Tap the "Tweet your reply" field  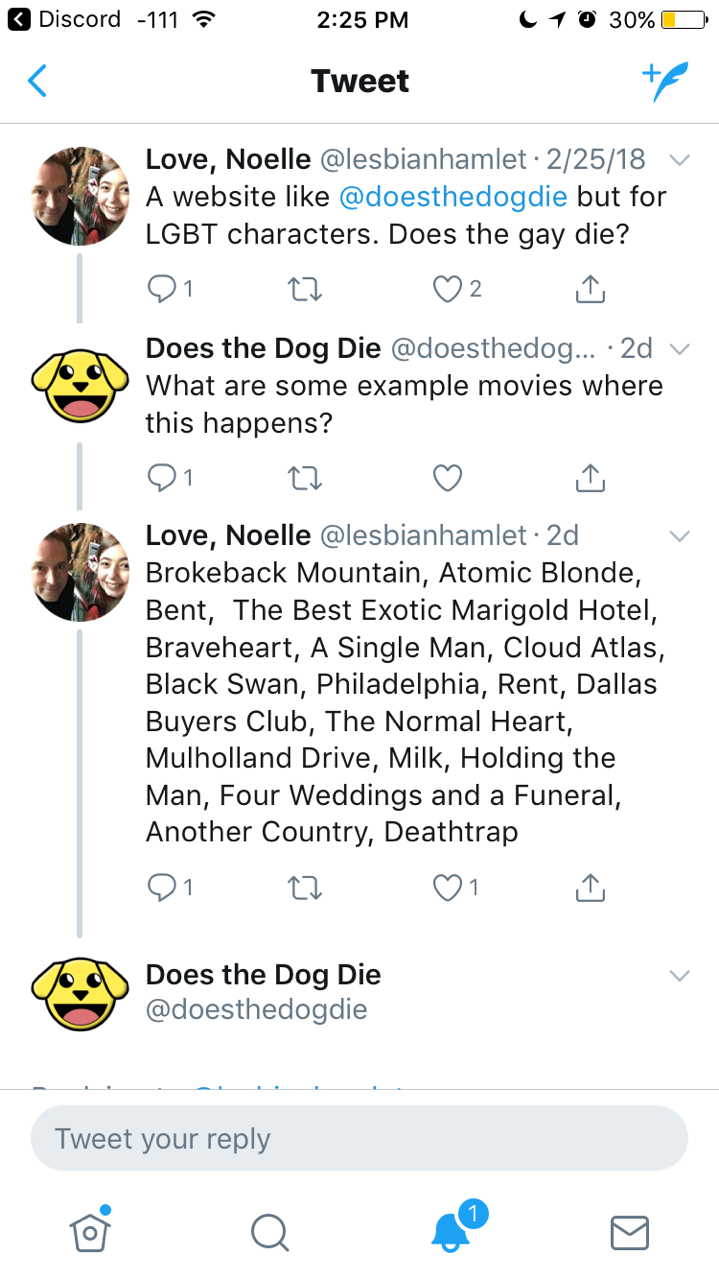pos(359,1139)
